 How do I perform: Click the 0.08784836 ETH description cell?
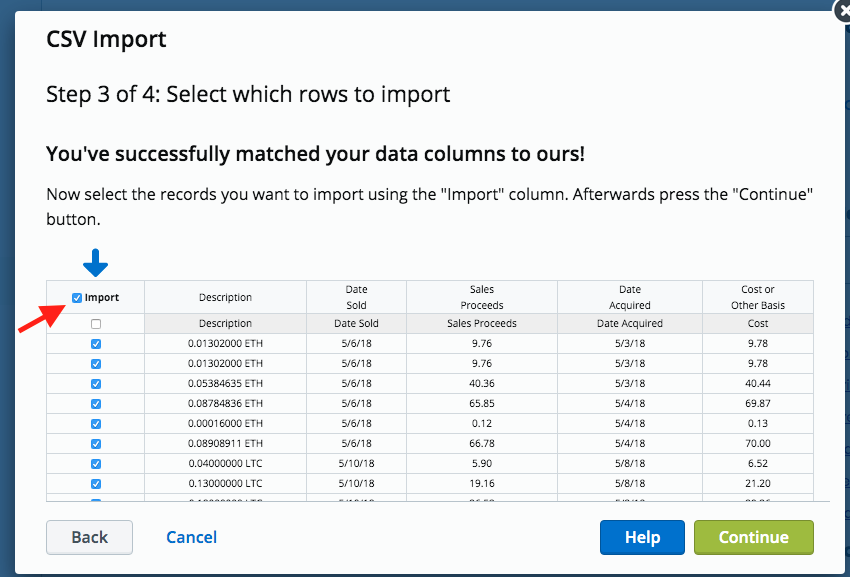[x=226, y=403]
